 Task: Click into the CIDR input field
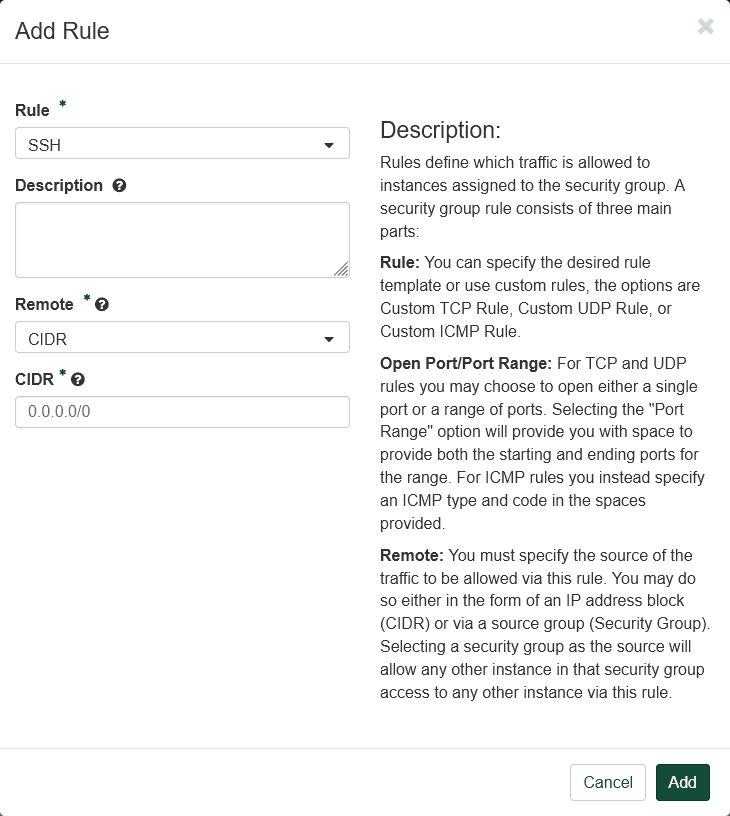point(182,412)
